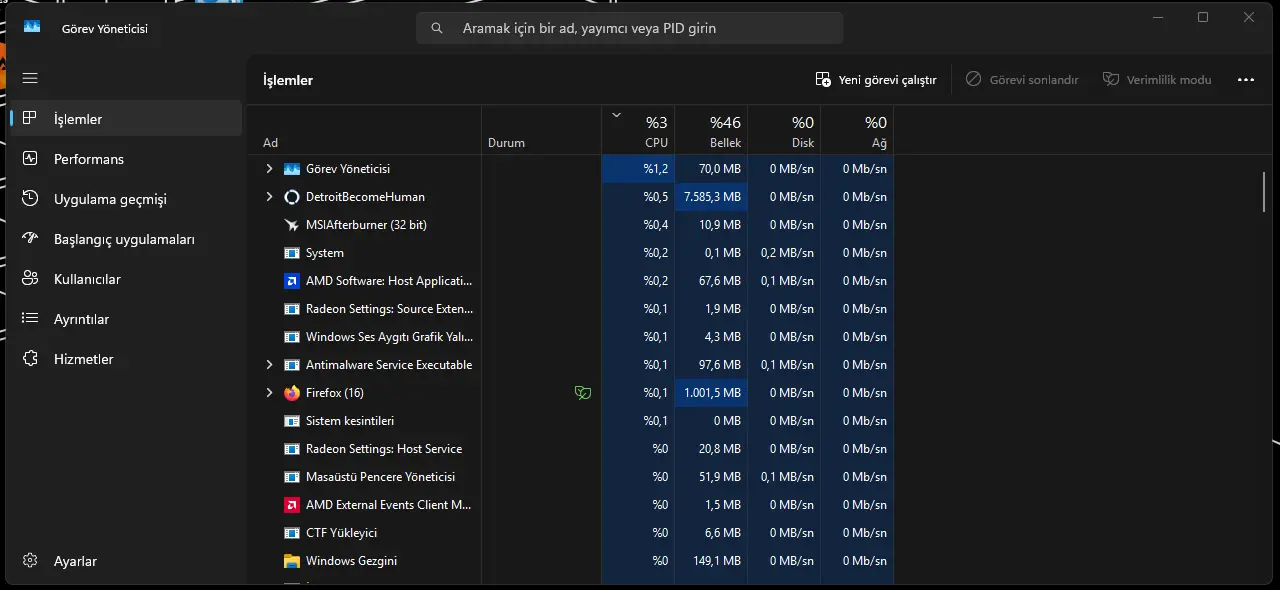1280x590 pixels.
Task: Sort processes by Bellek column
Action: click(x=711, y=131)
